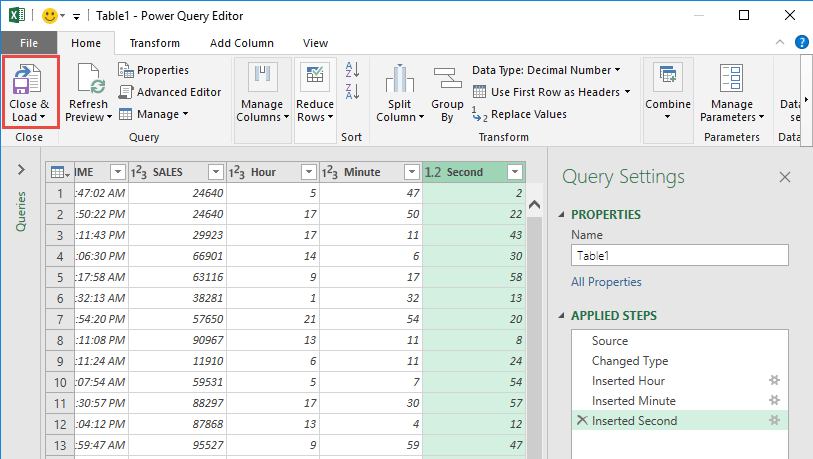
Task: Close the Query Settings pane
Action: (x=785, y=177)
